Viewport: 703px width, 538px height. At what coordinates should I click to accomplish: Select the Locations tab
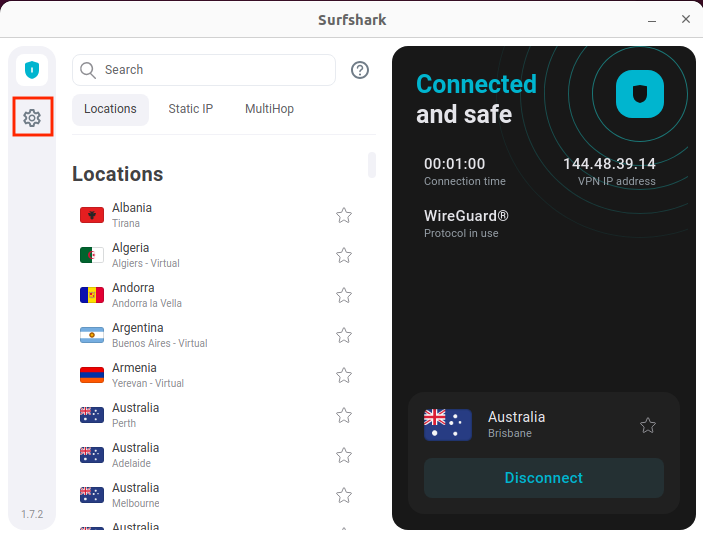tap(110, 109)
